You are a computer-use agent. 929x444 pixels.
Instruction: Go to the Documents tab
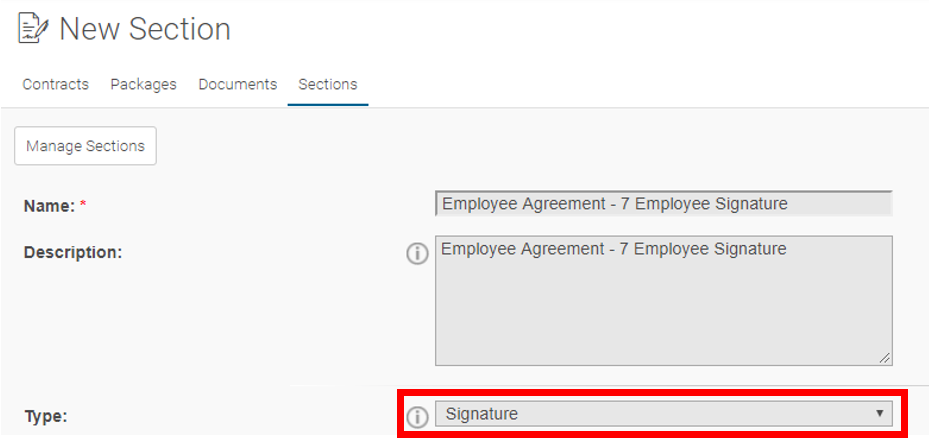point(238,85)
